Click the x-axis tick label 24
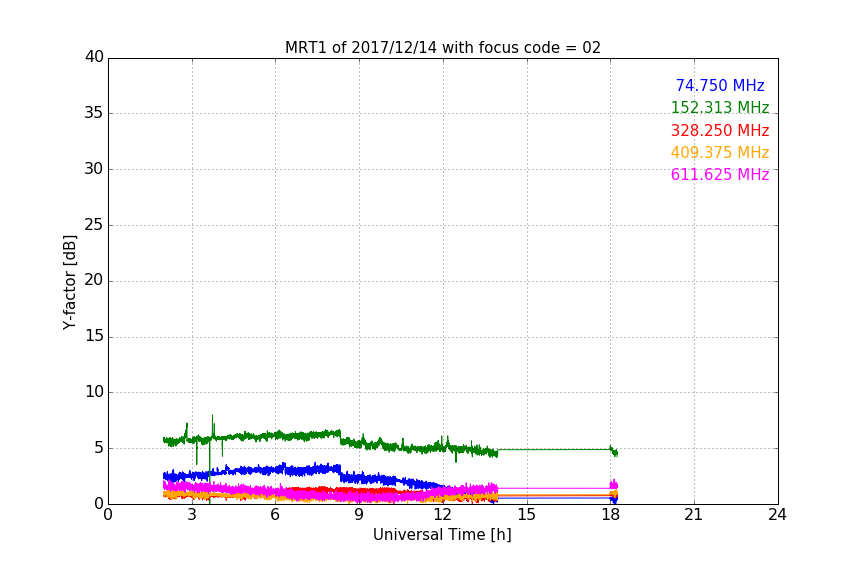This screenshot has width=864, height=576. point(777,515)
